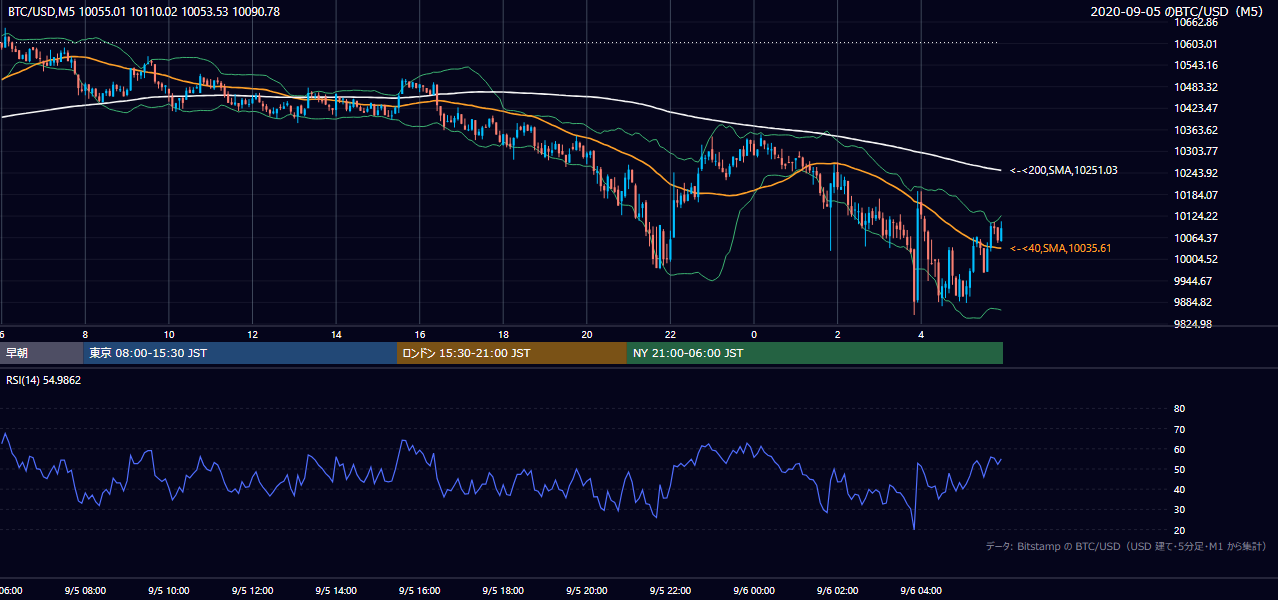Click the BTC/USD,M5 OHLC header text

click(144, 12)
